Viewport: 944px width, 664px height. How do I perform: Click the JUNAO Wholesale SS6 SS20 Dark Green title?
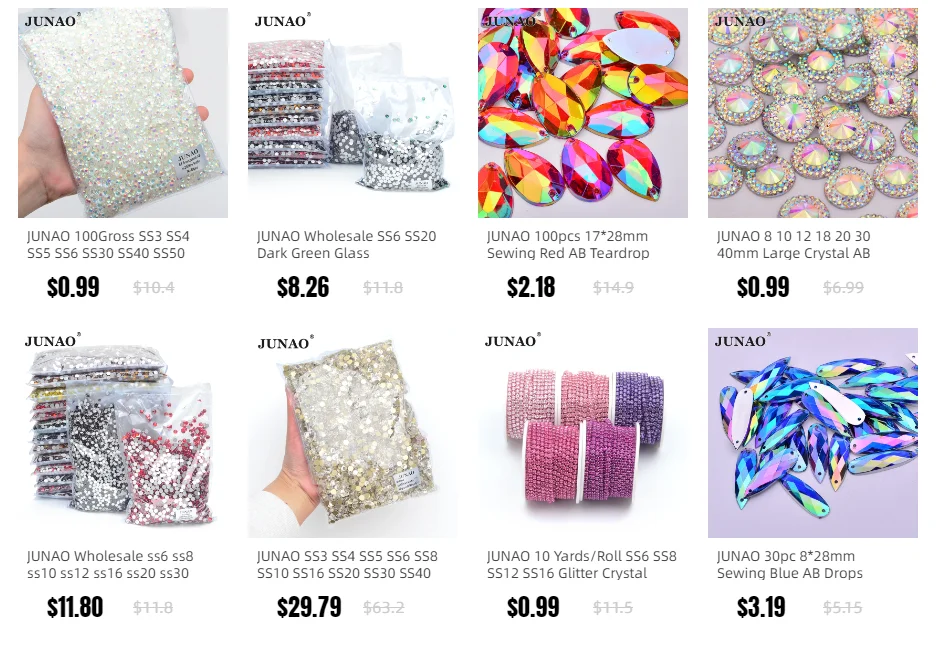(x=346, y=245)
